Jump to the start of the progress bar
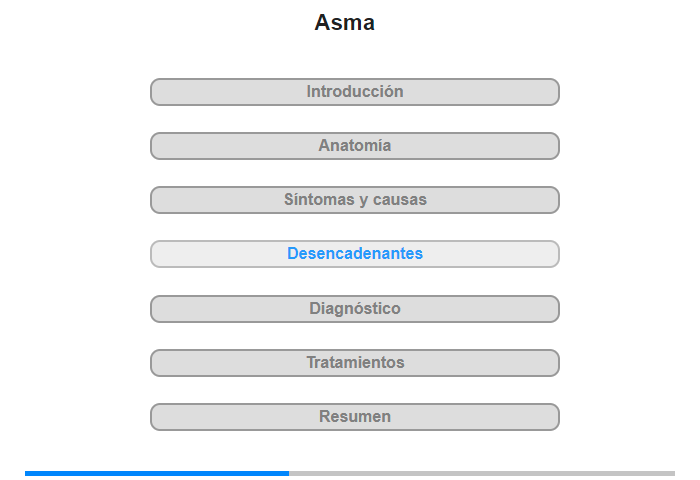This screenshot has height=480, width=700. [x=27, y=473]
